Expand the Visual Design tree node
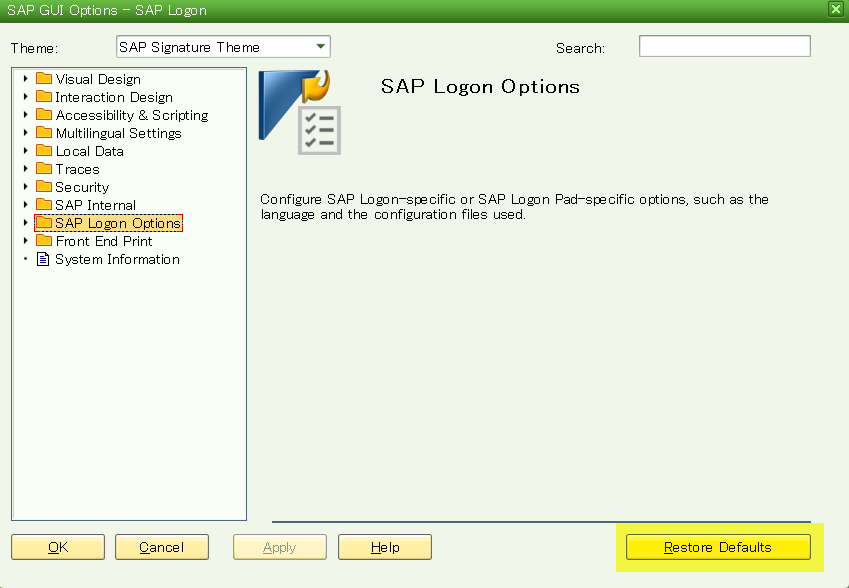Image resolution: width=849 pixels, height=588 pixels. point(25,79)
